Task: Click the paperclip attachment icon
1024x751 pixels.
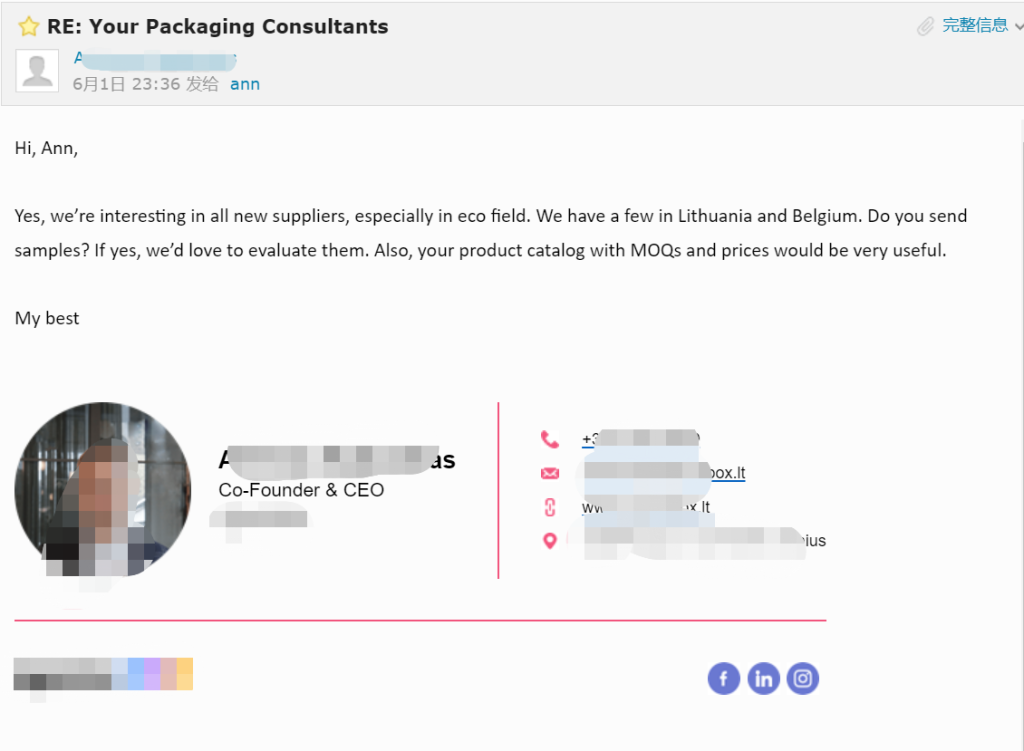Action: (x=925, y=26)
